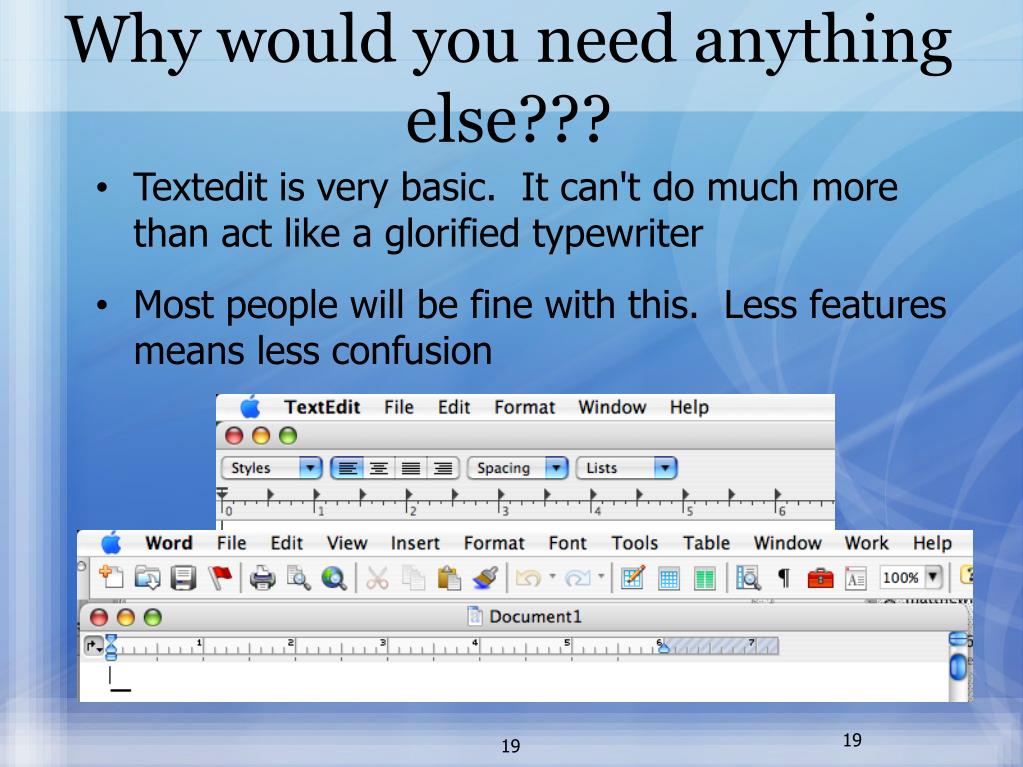Open the Apple menu in TextEdit menu bar
This screenshot has width=1023, height=767.
click(250, 407)
